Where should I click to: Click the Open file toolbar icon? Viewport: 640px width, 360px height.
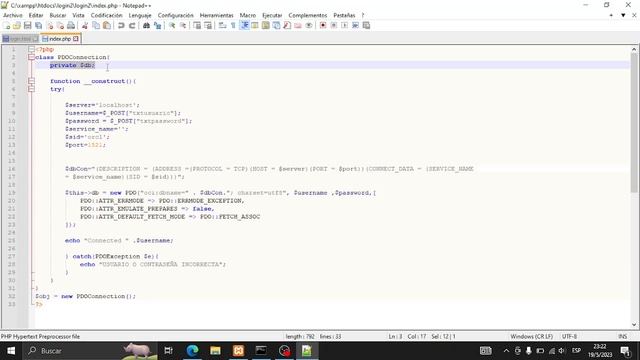coord(17,26)
